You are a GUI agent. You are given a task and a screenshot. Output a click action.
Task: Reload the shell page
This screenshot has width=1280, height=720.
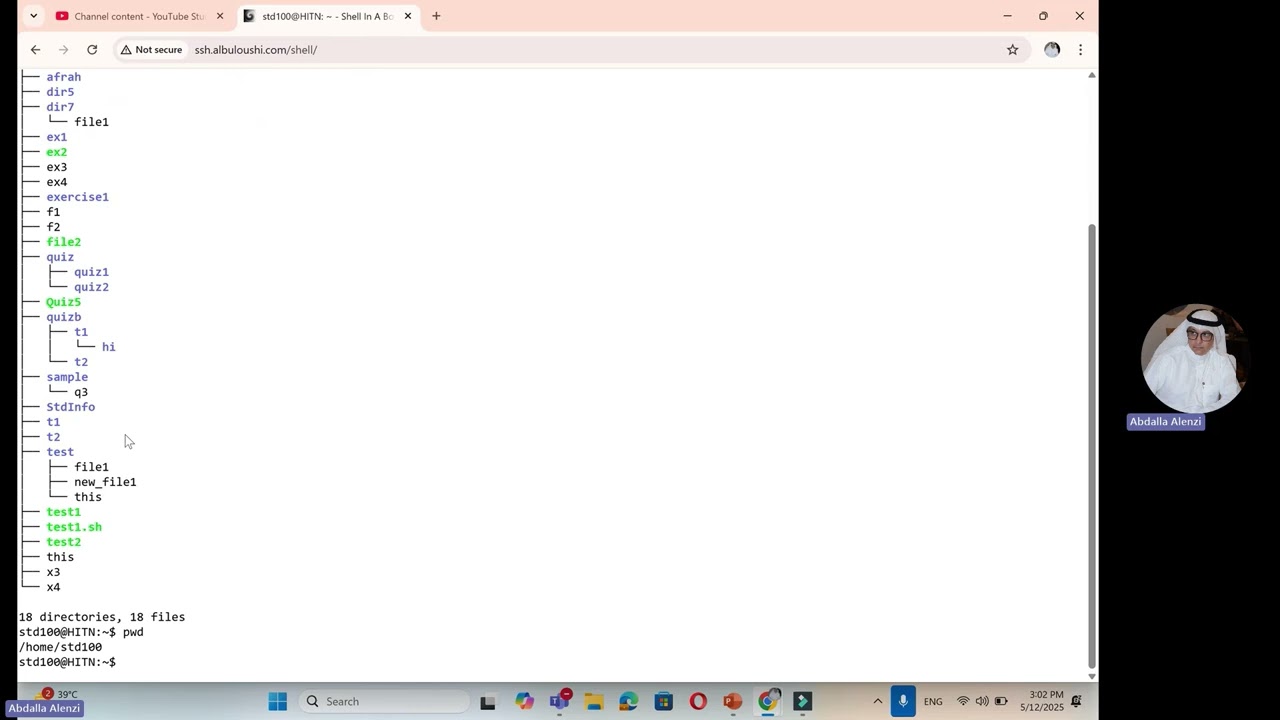(92, 49)
